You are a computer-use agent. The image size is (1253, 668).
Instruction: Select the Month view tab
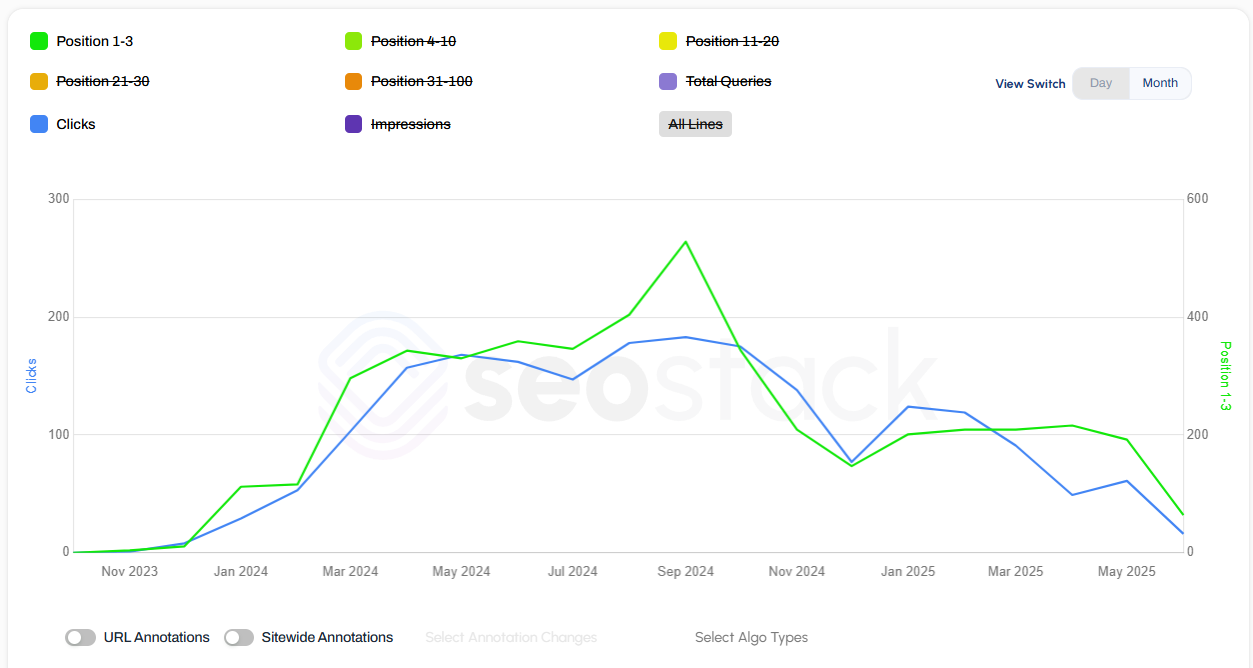click(1159, 83)
